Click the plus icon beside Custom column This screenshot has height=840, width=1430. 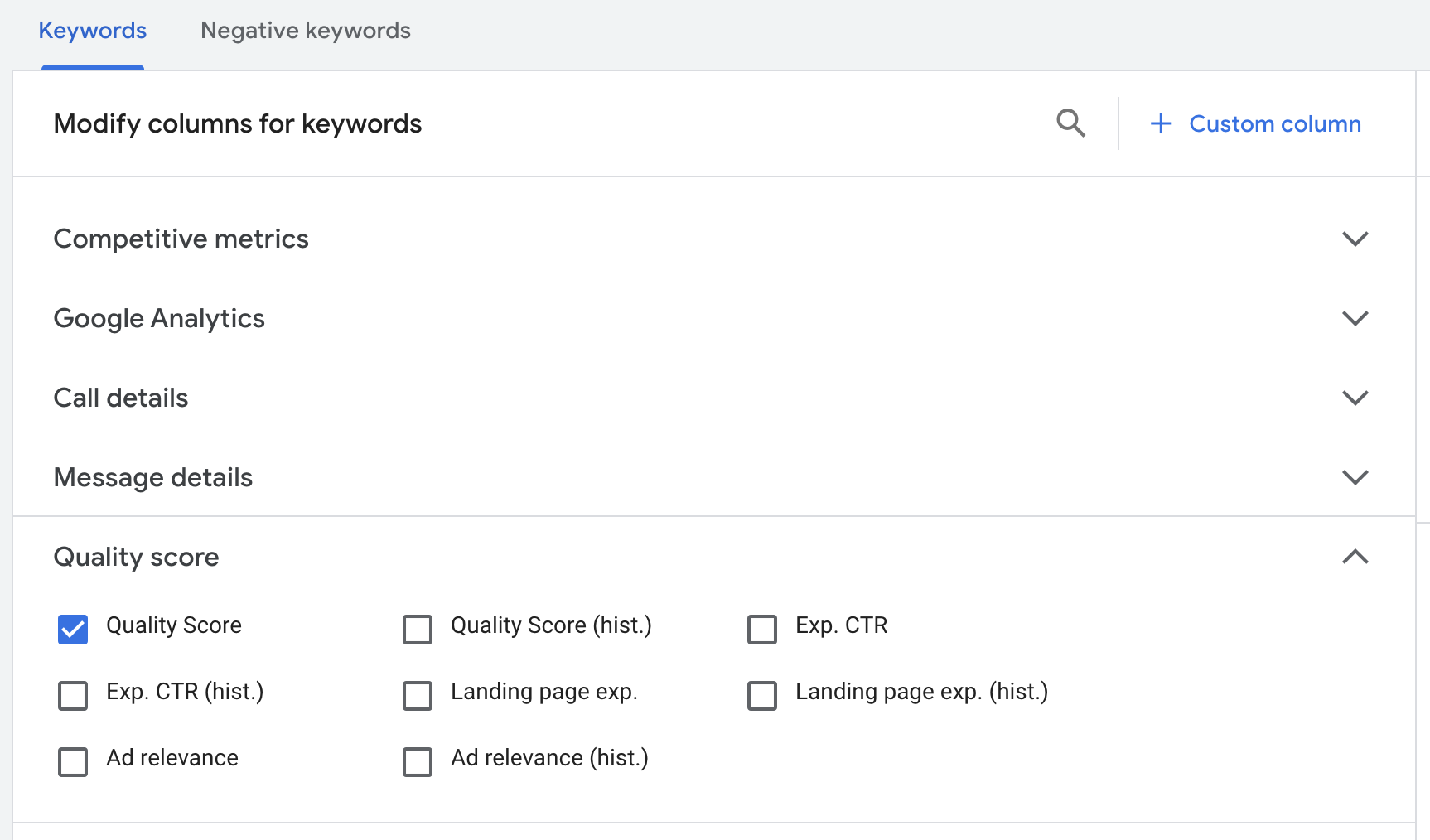[x=1161, y=123]
